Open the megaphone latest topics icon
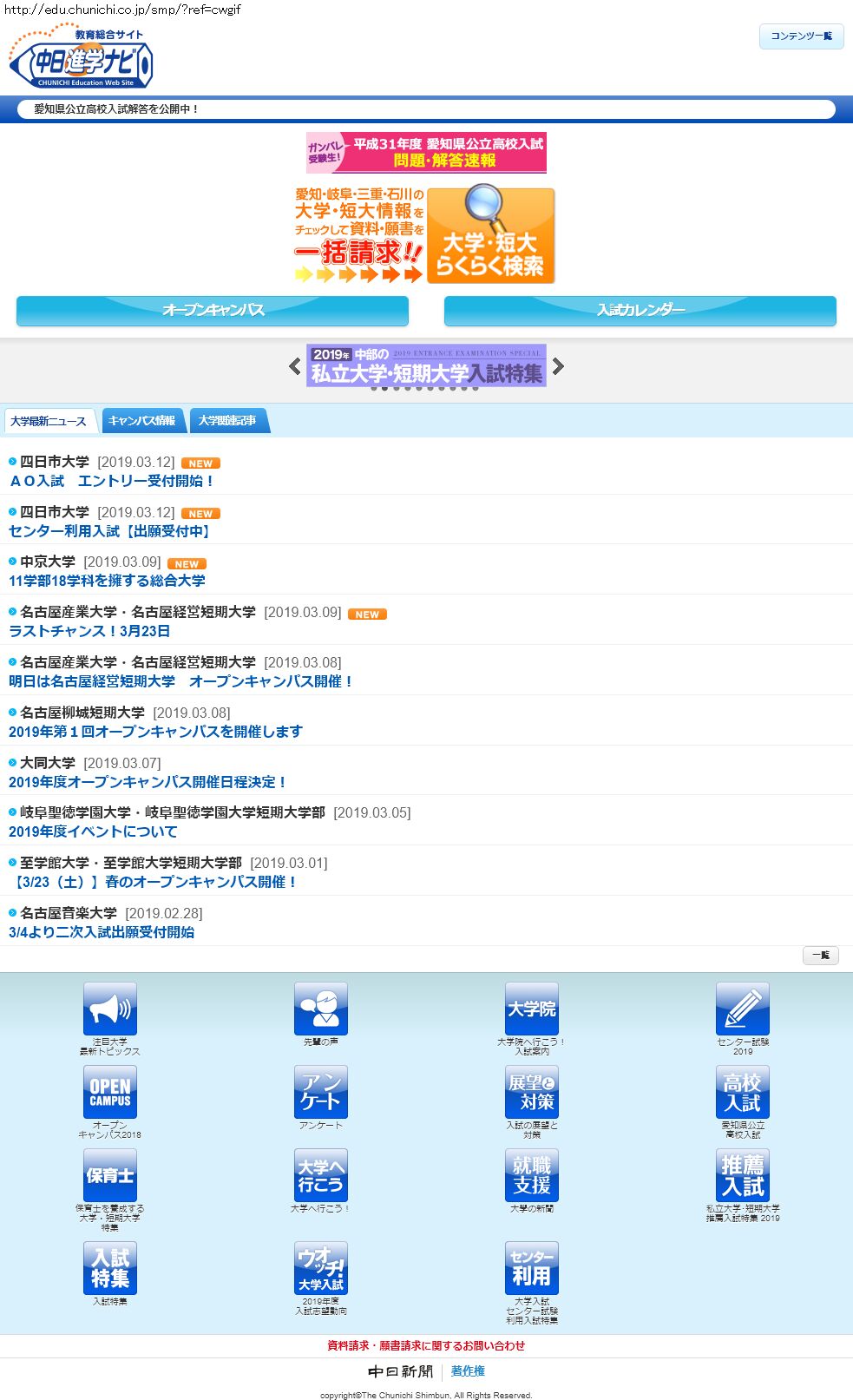Screen dimensions: 853x1400 click(109, 1009)
